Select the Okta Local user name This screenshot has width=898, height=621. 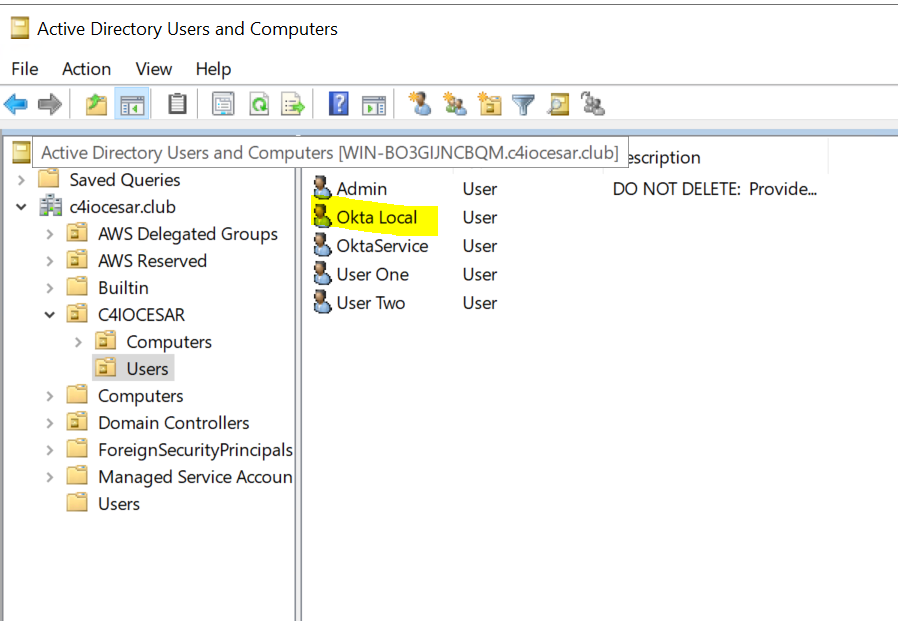pyautogui.click(x=377, y=217)
